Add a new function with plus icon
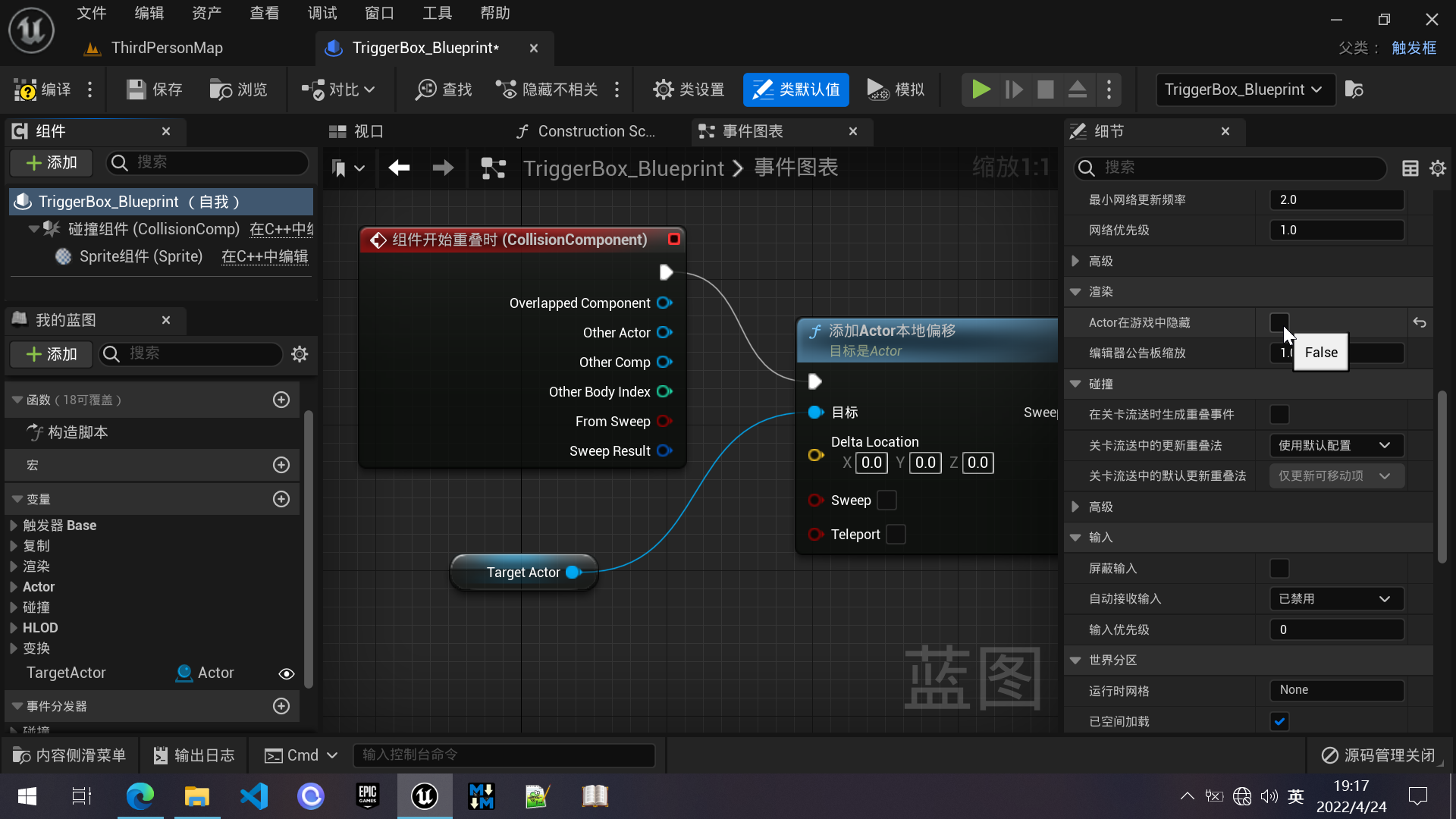The height and width of the screenshot is (819, 1456). (x=281, y=400)
